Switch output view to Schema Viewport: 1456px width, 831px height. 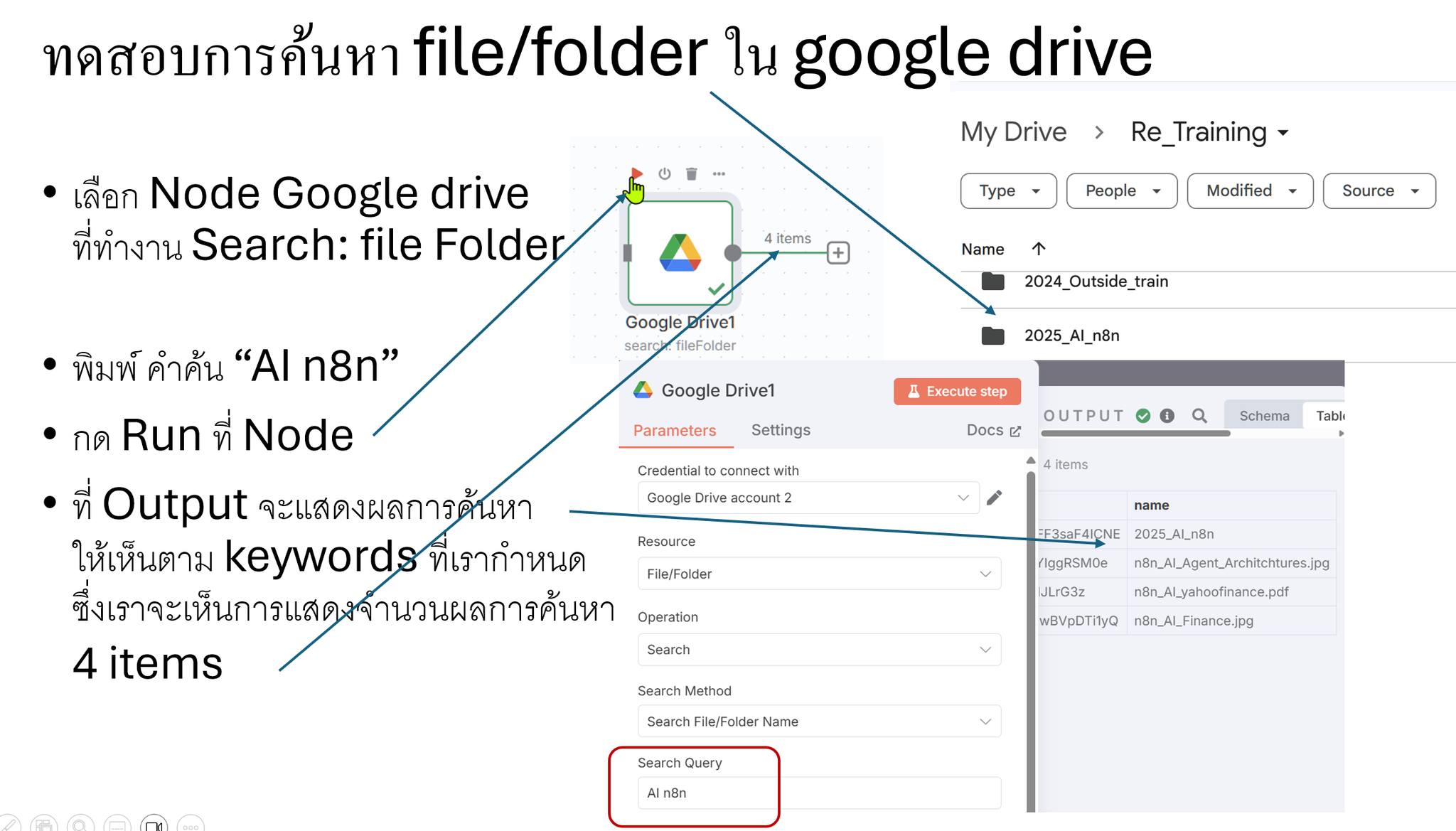coord(1264,416)
